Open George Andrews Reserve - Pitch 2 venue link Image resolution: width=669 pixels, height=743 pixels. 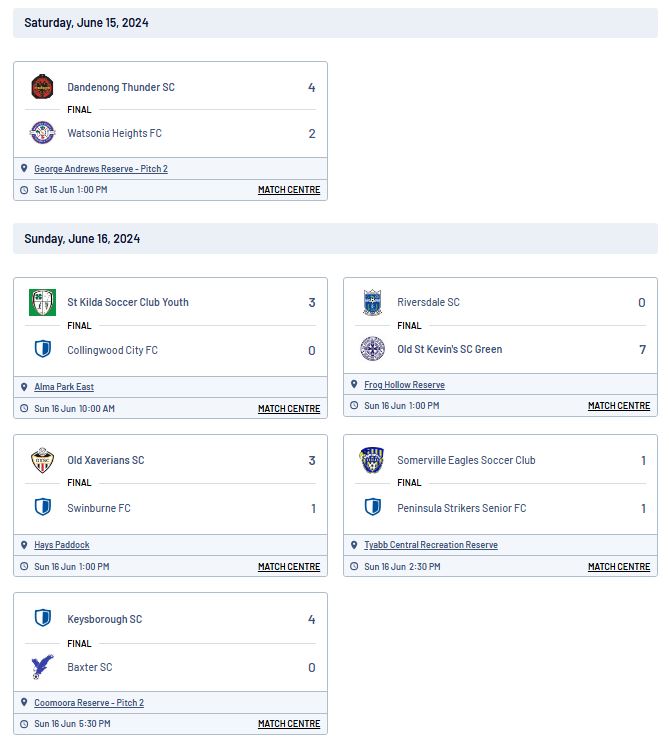[x=101, y=169]
